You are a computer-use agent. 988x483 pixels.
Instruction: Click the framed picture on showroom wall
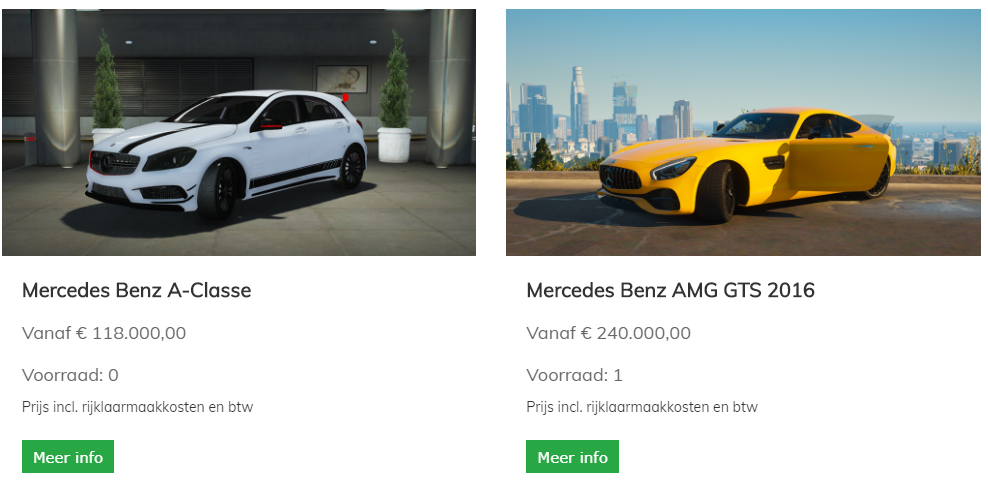342,79
